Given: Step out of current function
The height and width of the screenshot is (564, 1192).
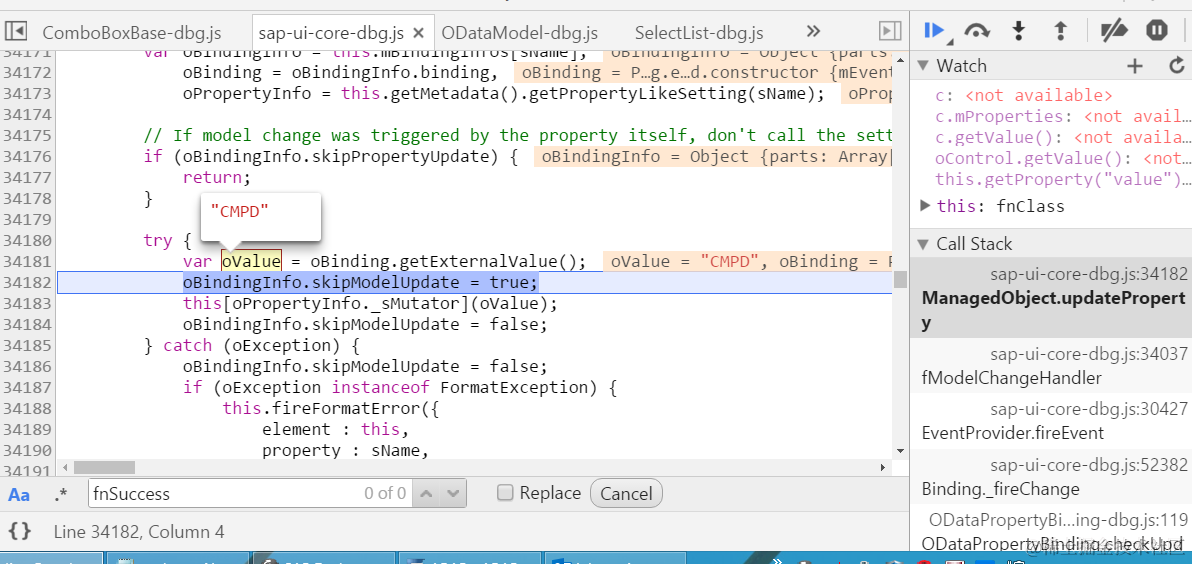Looking at the screenshot, I should pyautogui.click(x=1060, y=30).
